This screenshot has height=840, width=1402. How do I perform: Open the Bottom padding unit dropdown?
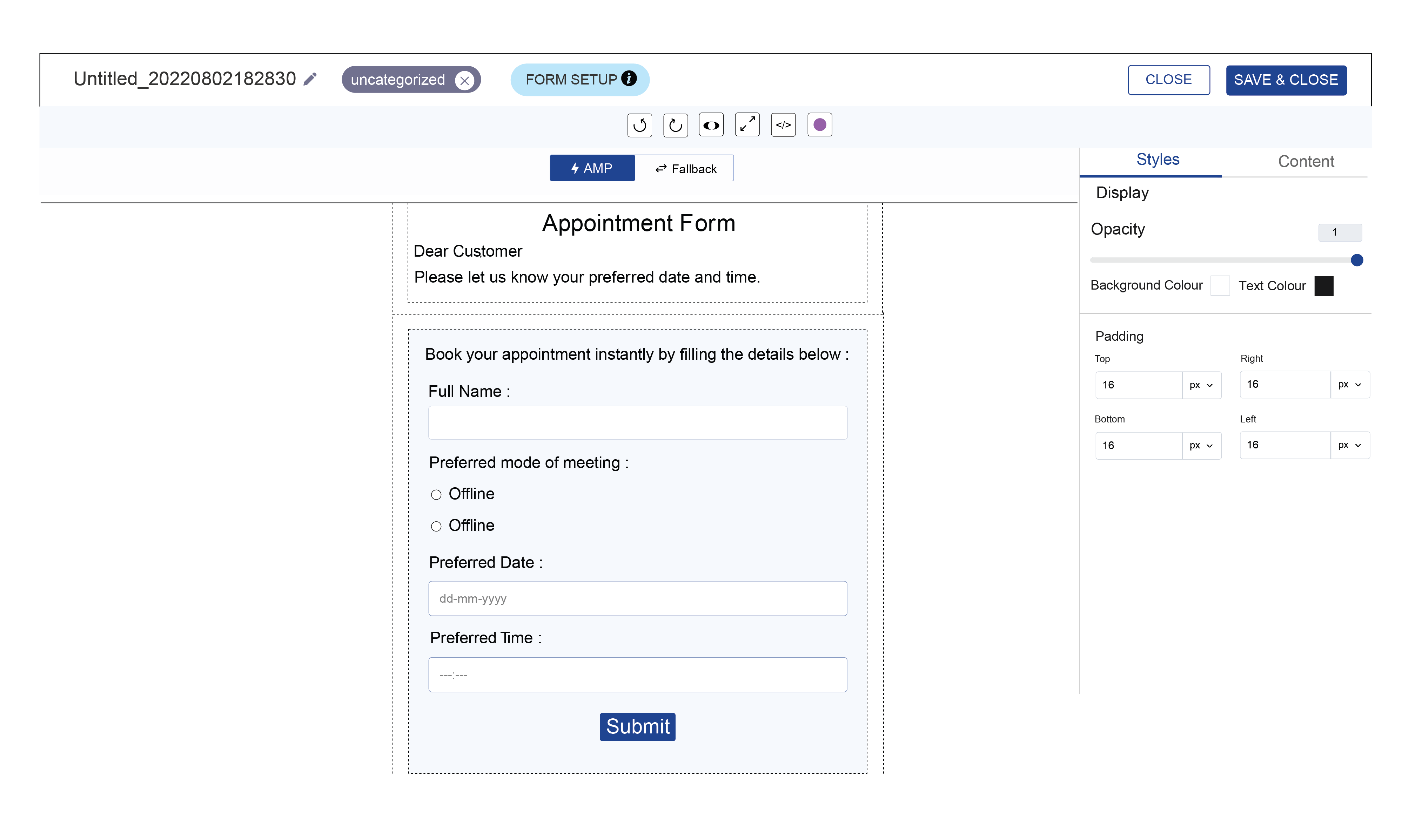pos(1201,446)
